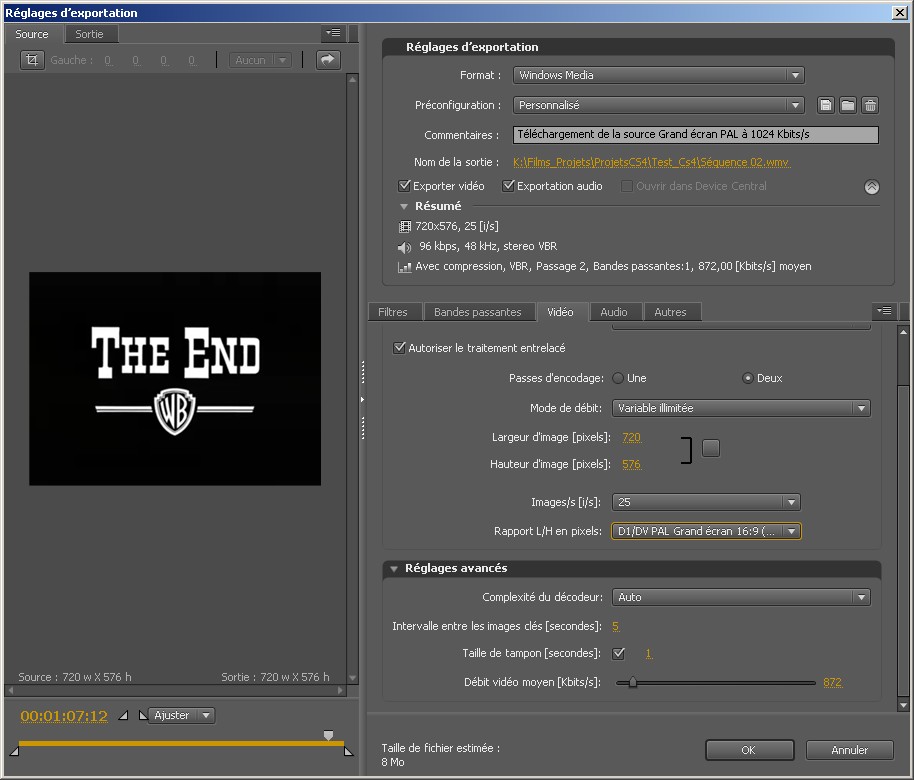Close the Réglages d'exportation dialog
Image resolution: width=914 pixels, height=780 pixels.
[x=899, y=12]
